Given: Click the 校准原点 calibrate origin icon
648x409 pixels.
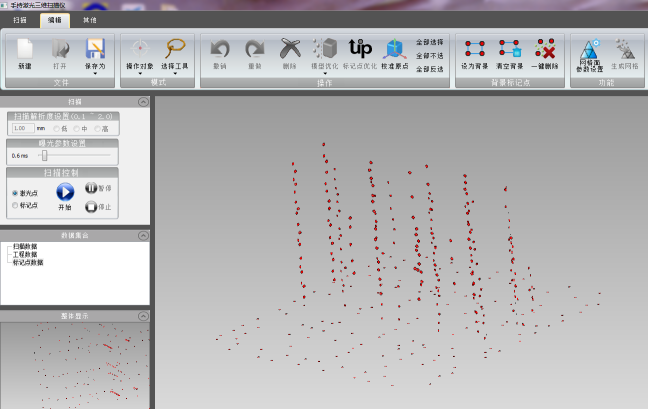Looking at the screenshot, I should 395,49.
